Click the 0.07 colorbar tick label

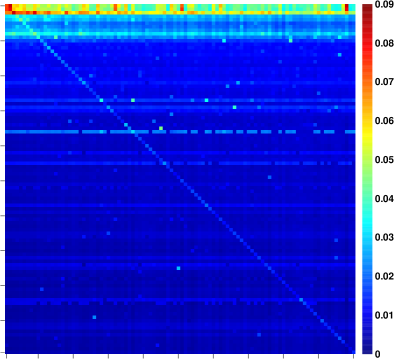pyautogui.click(x=384, y=82)
